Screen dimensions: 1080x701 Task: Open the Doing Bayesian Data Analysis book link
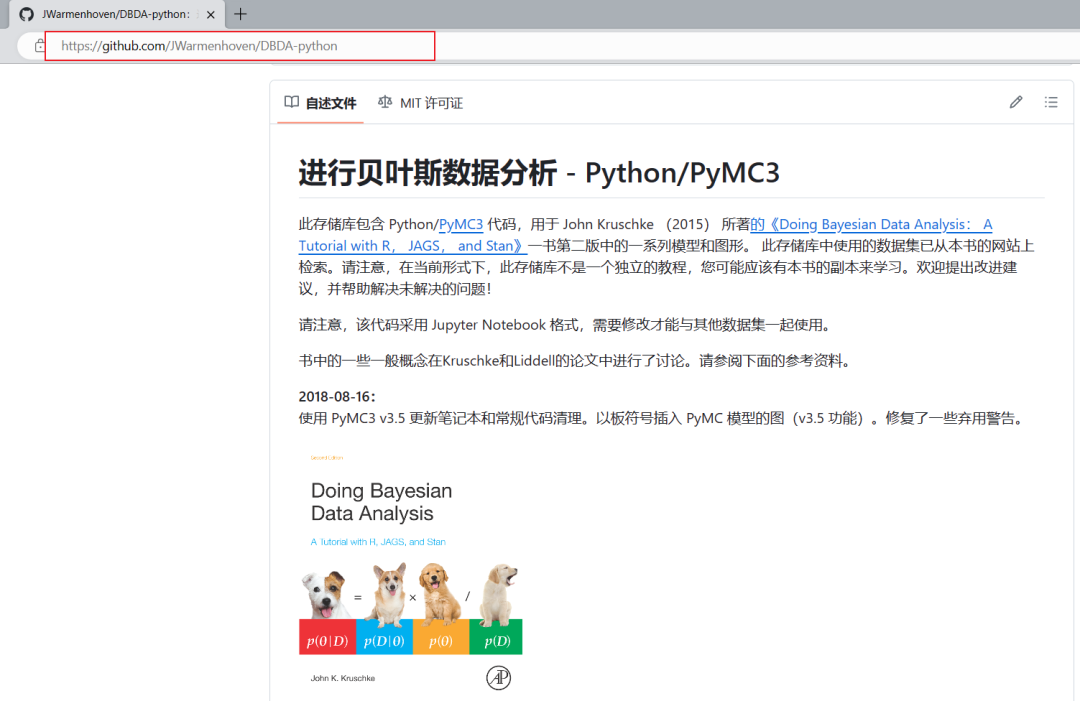point(645,235)
